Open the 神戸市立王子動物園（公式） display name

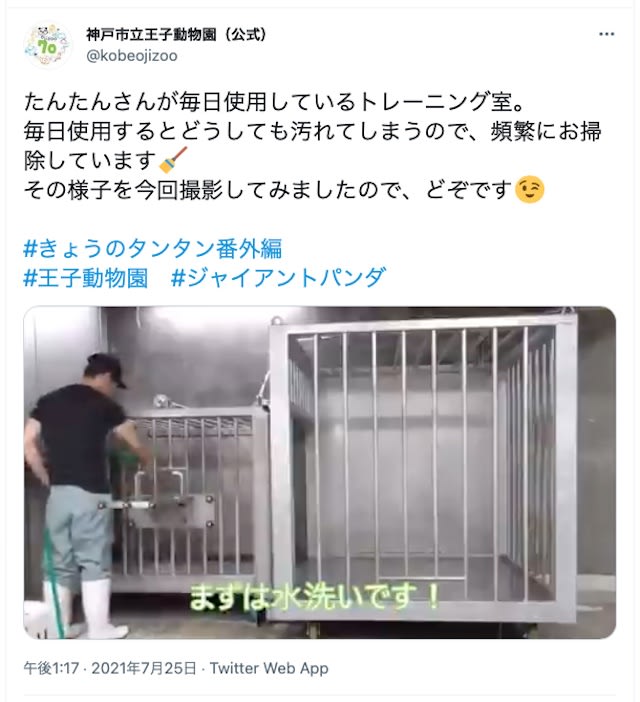pyautogui.click(x=176, y=34)
